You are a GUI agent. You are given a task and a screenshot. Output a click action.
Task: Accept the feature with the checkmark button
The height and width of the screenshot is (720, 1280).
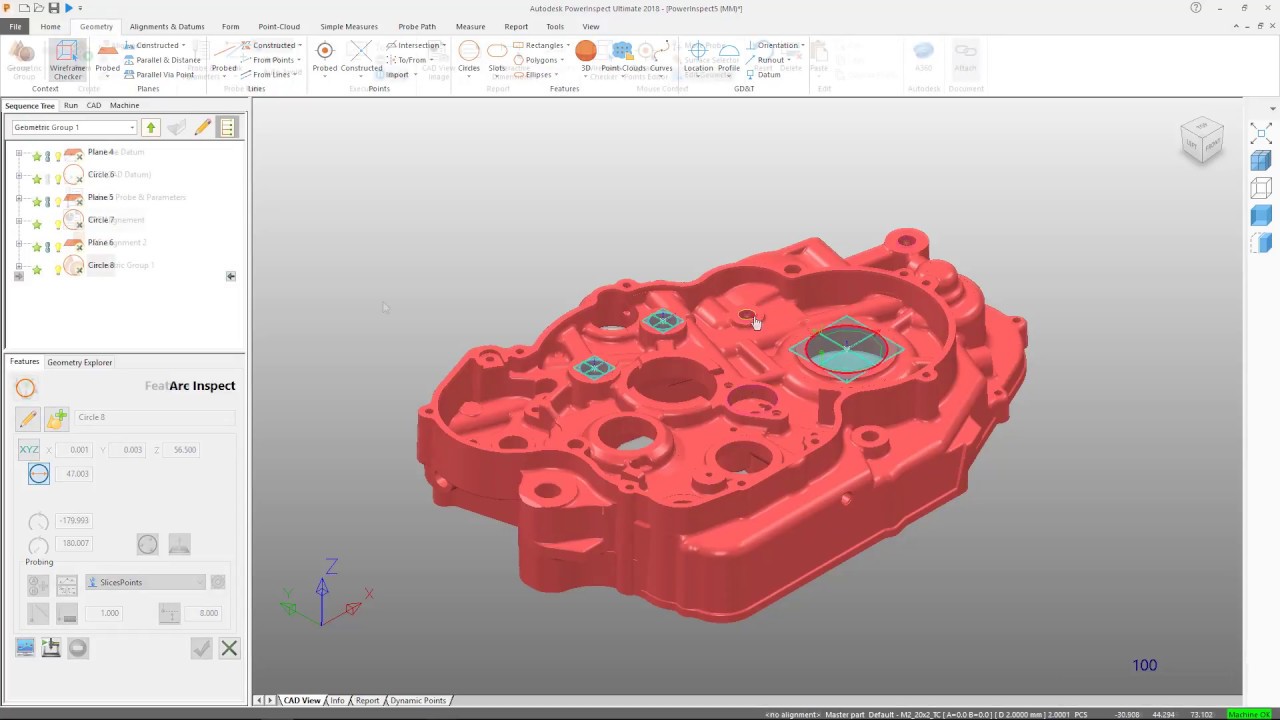click(202, 649)
